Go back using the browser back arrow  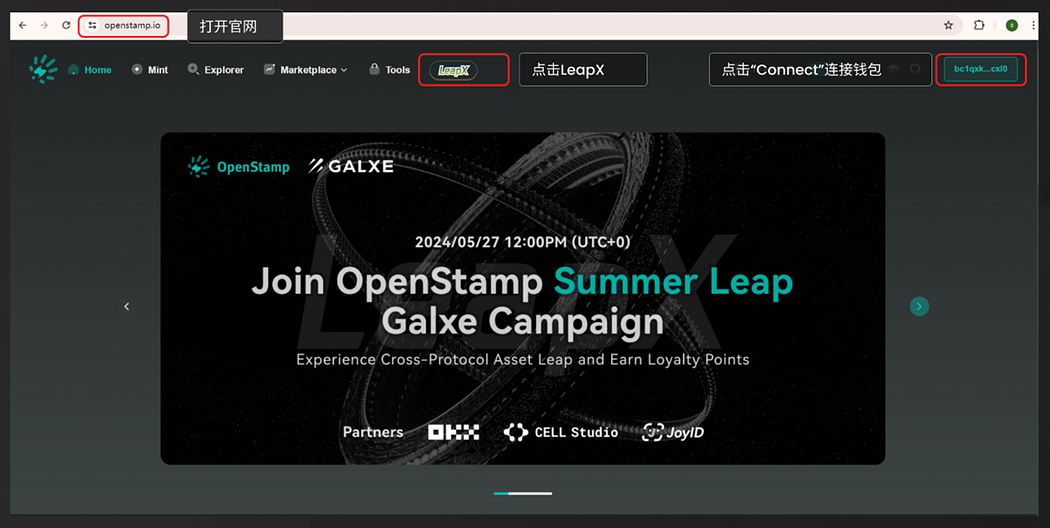click(23, 25)
